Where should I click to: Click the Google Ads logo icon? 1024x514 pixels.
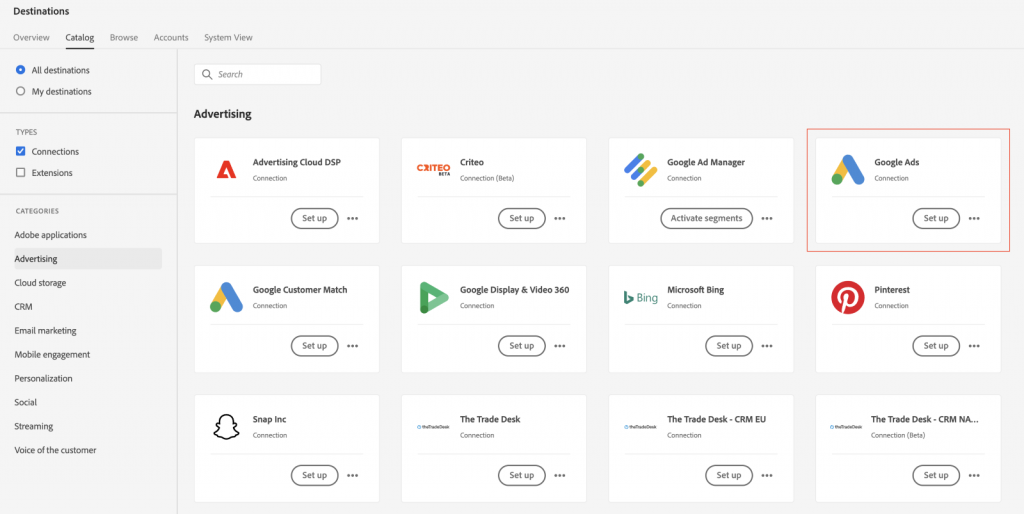(x=848, y=170)
